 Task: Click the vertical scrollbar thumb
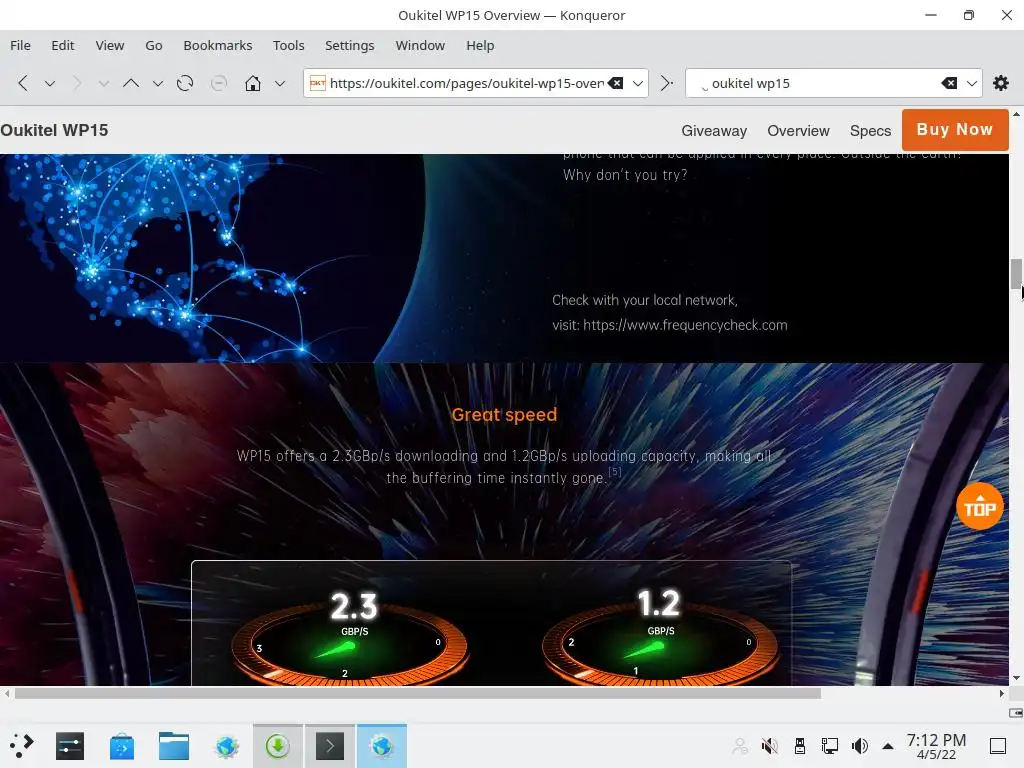tap(1016, 273)
